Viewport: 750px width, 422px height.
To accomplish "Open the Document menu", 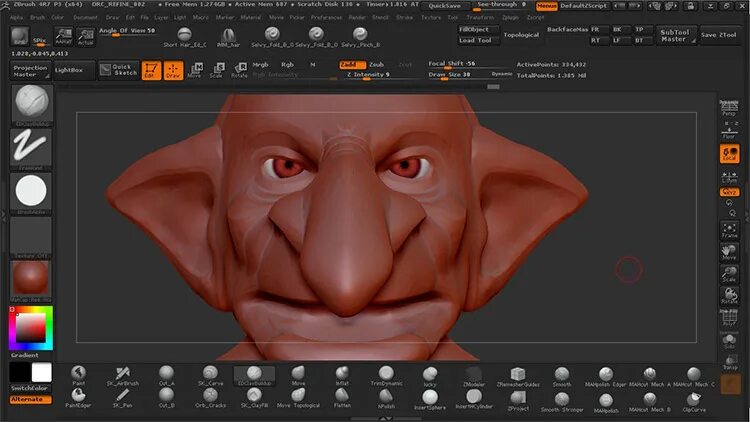I will click(x=85, y=17).
